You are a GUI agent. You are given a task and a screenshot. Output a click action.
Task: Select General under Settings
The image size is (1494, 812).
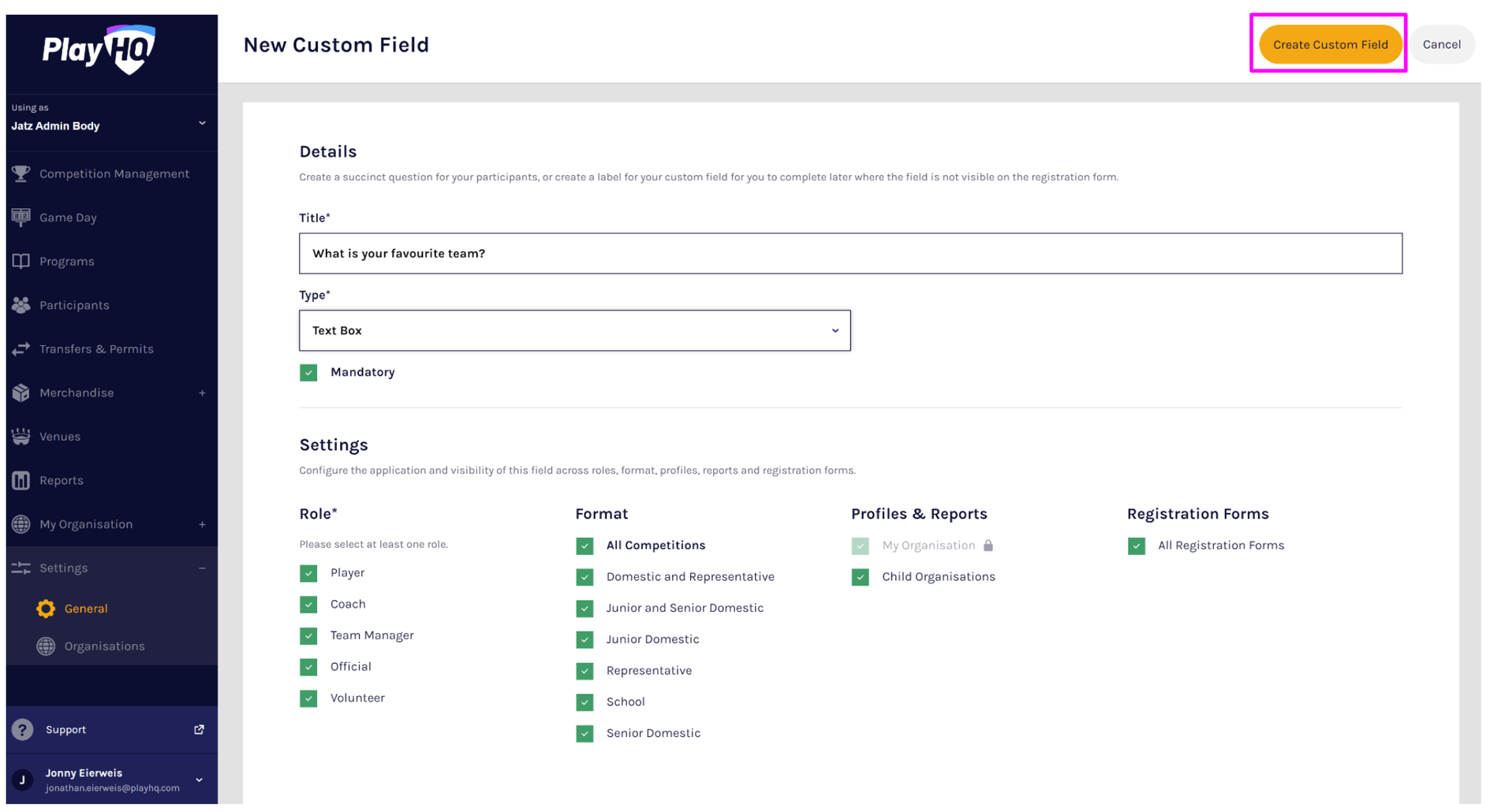(x=86, y=609)
